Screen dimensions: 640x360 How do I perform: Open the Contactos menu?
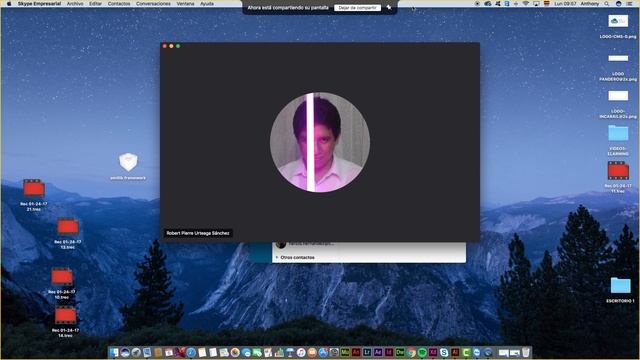[119, 4]
